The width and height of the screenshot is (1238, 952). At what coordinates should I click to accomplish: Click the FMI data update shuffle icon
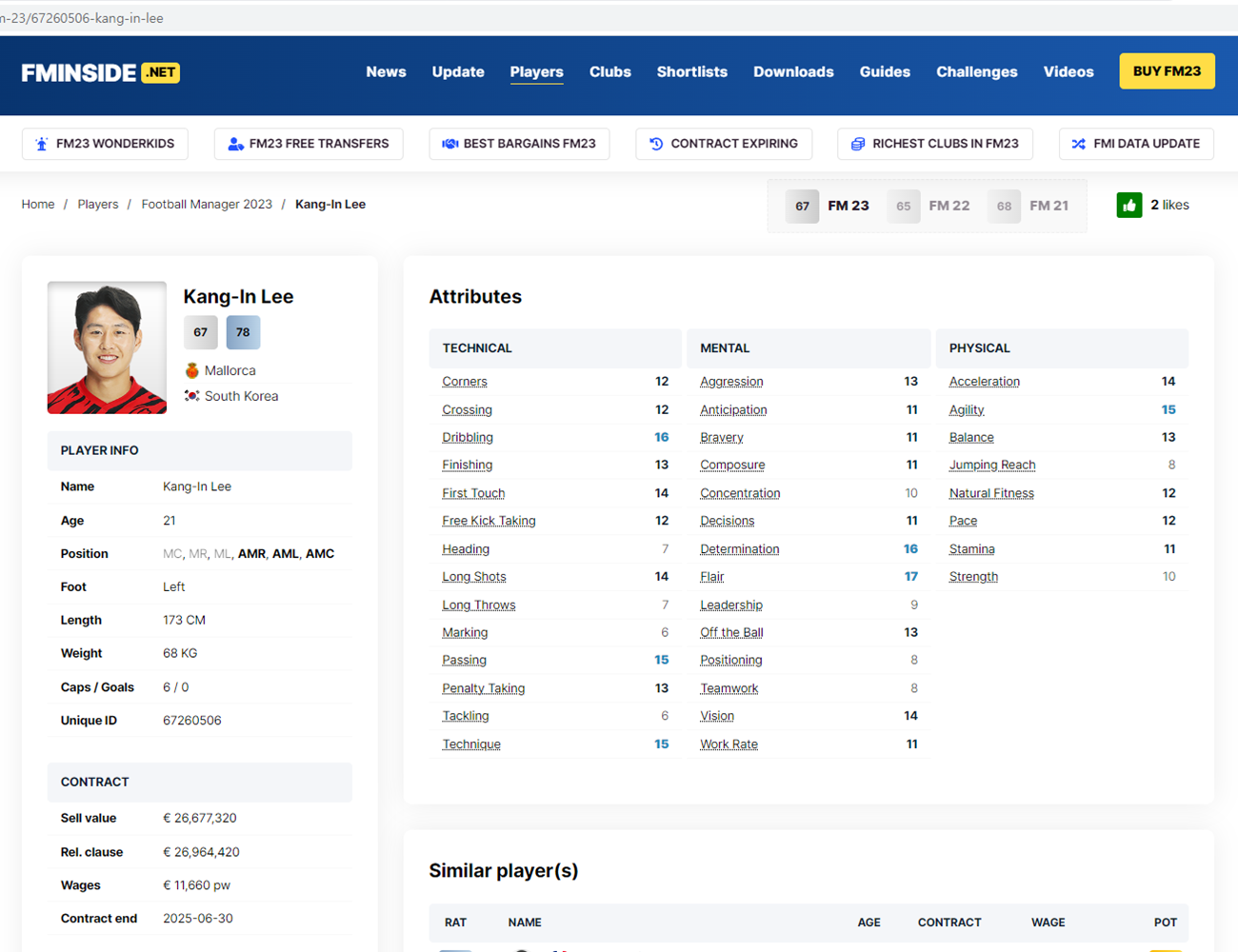point(1079,144)
